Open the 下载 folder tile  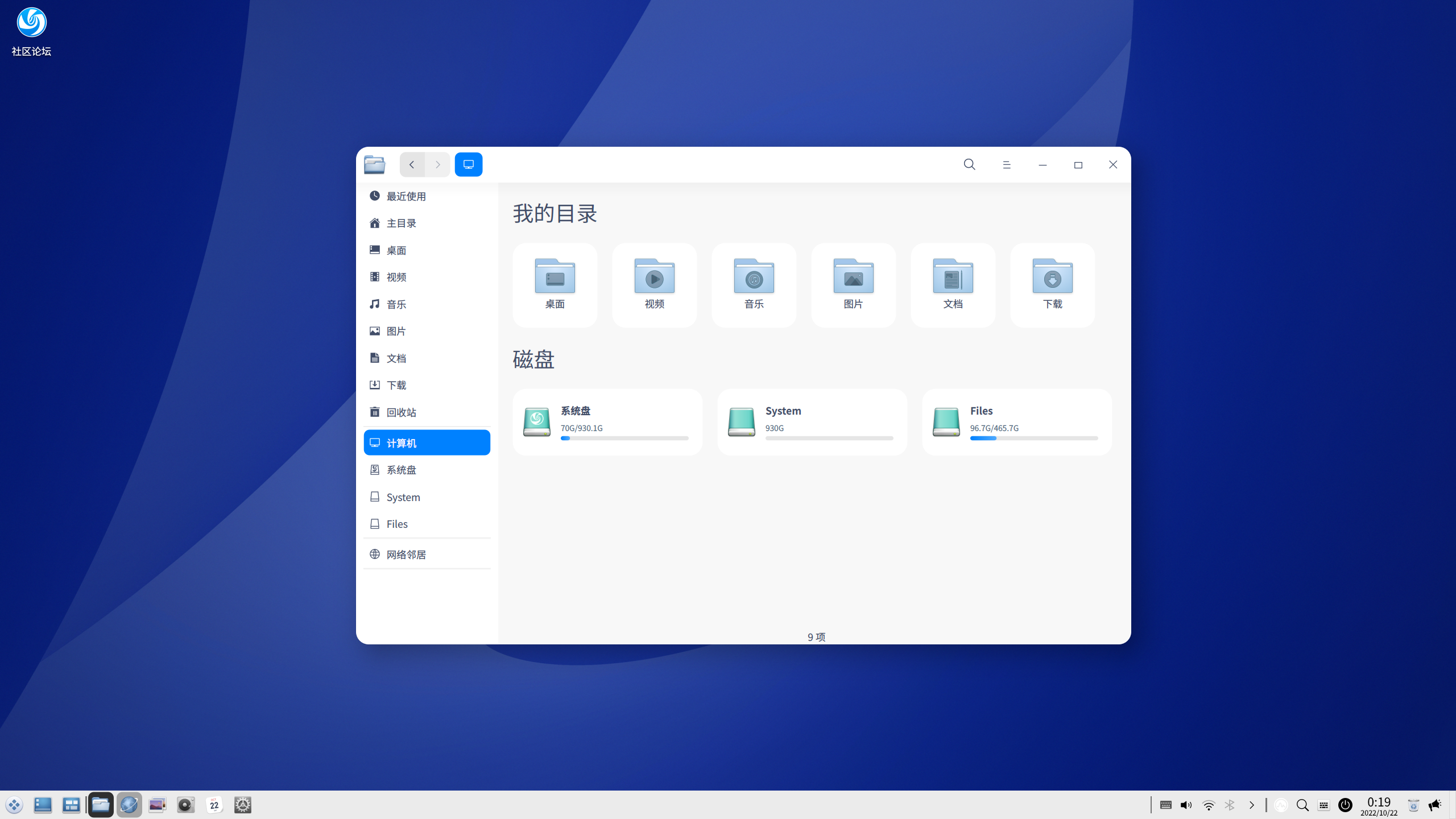tap(1052, 283)
